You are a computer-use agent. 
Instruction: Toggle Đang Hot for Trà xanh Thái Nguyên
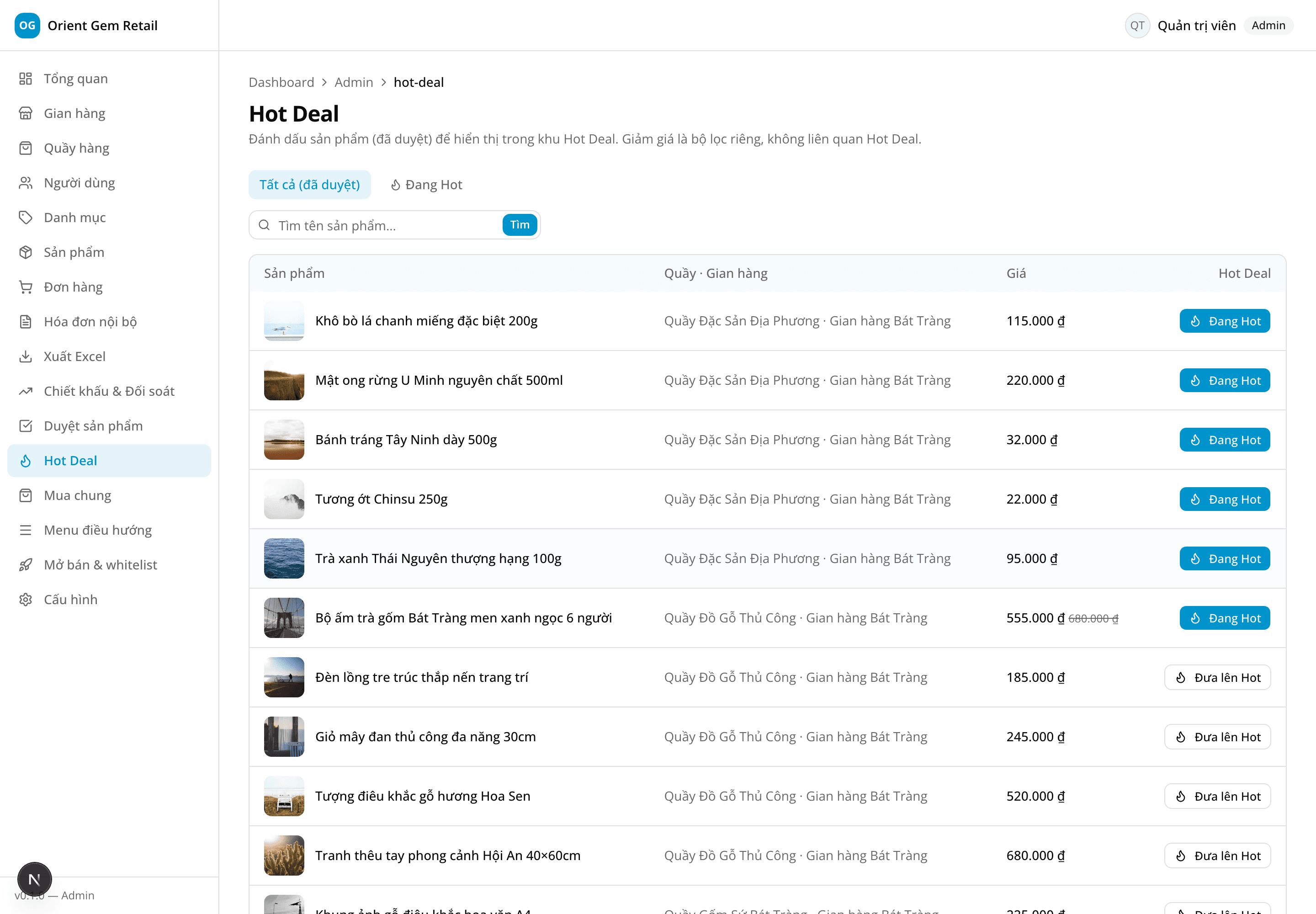click(x=1224, y=558)
